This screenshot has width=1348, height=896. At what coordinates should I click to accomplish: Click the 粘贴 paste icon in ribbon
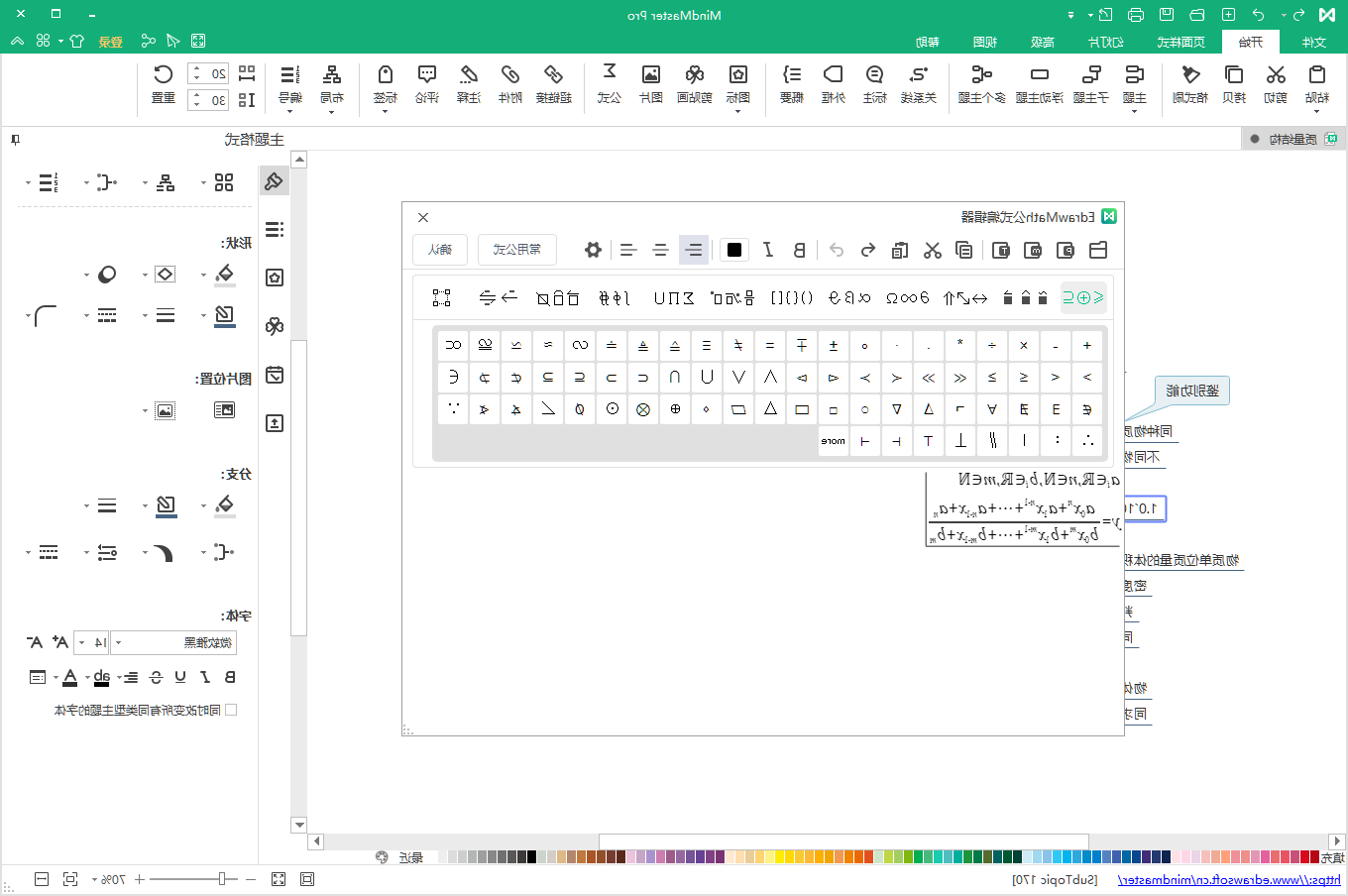point(1316,75)
